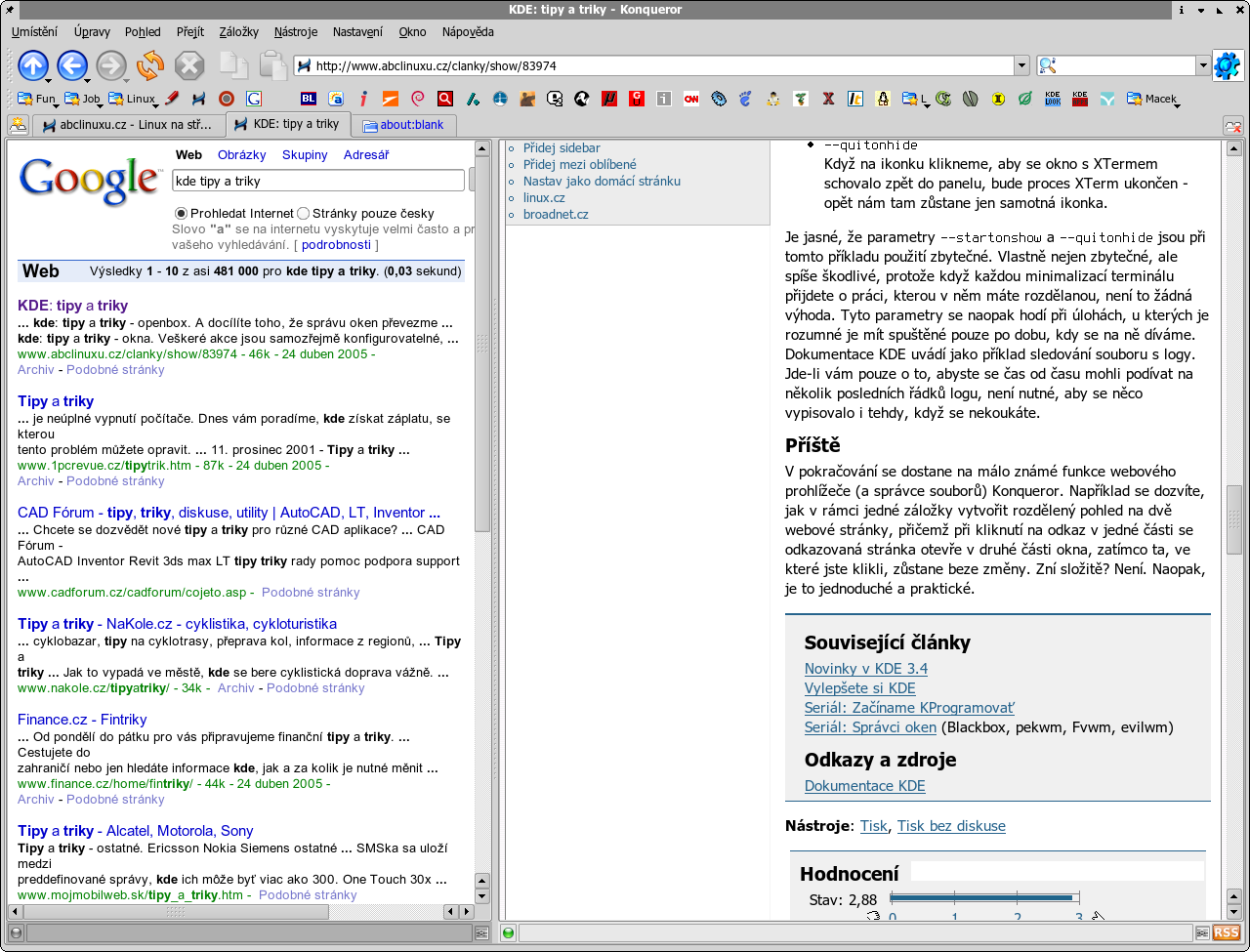Screen dimensions: 1250x952
Task: Open the 'Job' bookmarks folder
Action: (x=83, y=98)
